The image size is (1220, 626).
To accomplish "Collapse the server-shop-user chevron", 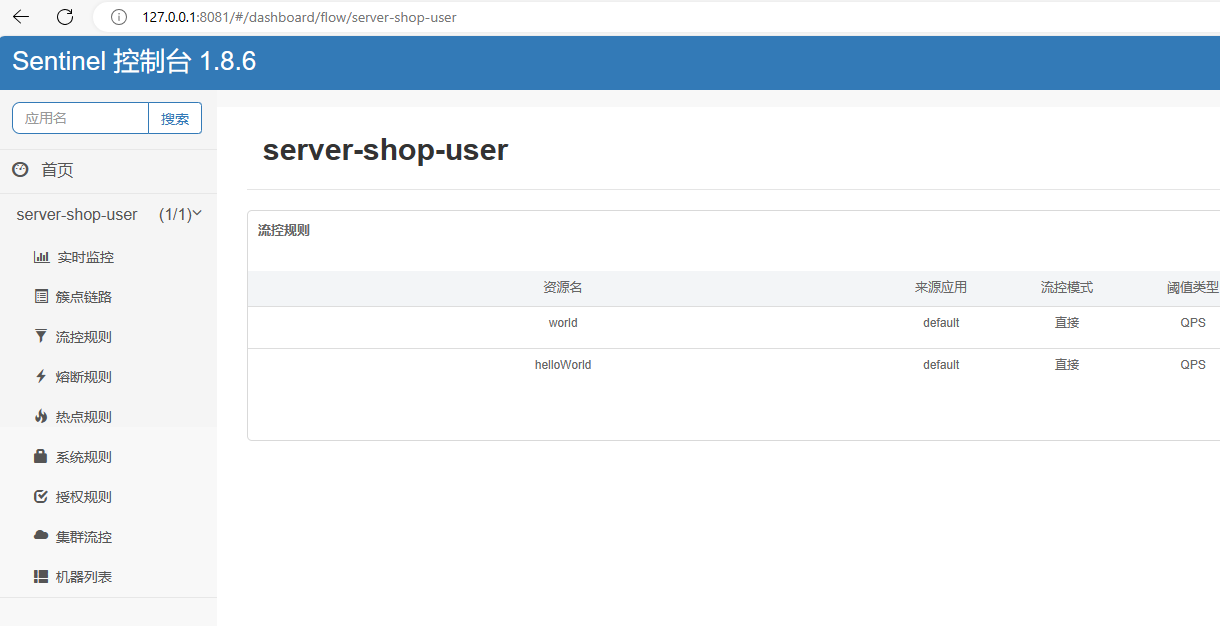I will pyautogui.click(x=197, y=213).
